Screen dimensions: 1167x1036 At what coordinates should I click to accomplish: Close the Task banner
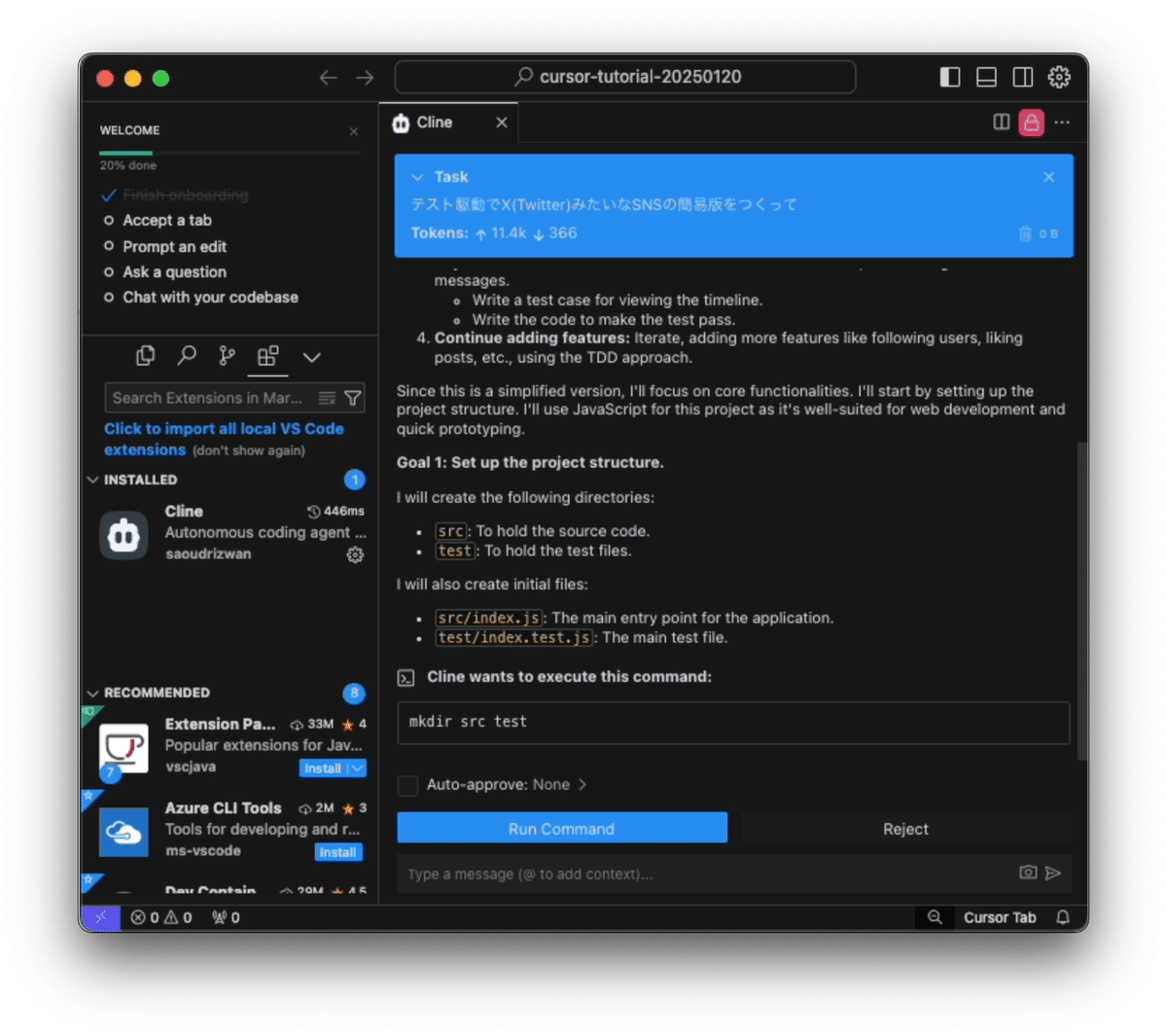(1048, 177)
